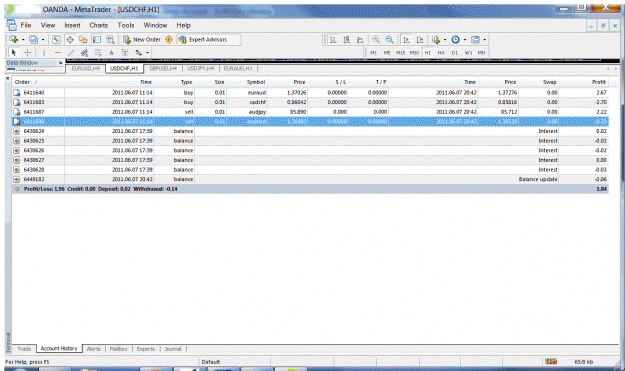The image size is (625, 371).
Task: Click the Swap column header
Action: pos(539,82)
